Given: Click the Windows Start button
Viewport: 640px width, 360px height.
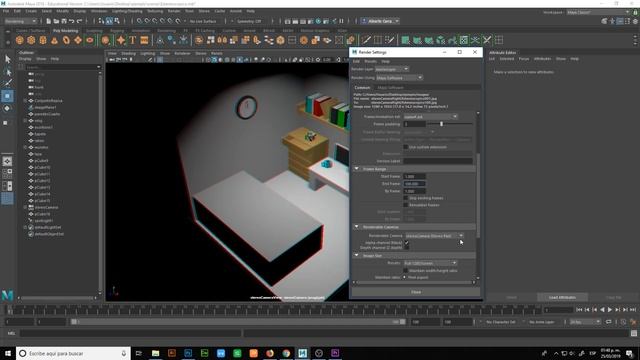Looking at the screenshot, I should click(x=8, y=353).
